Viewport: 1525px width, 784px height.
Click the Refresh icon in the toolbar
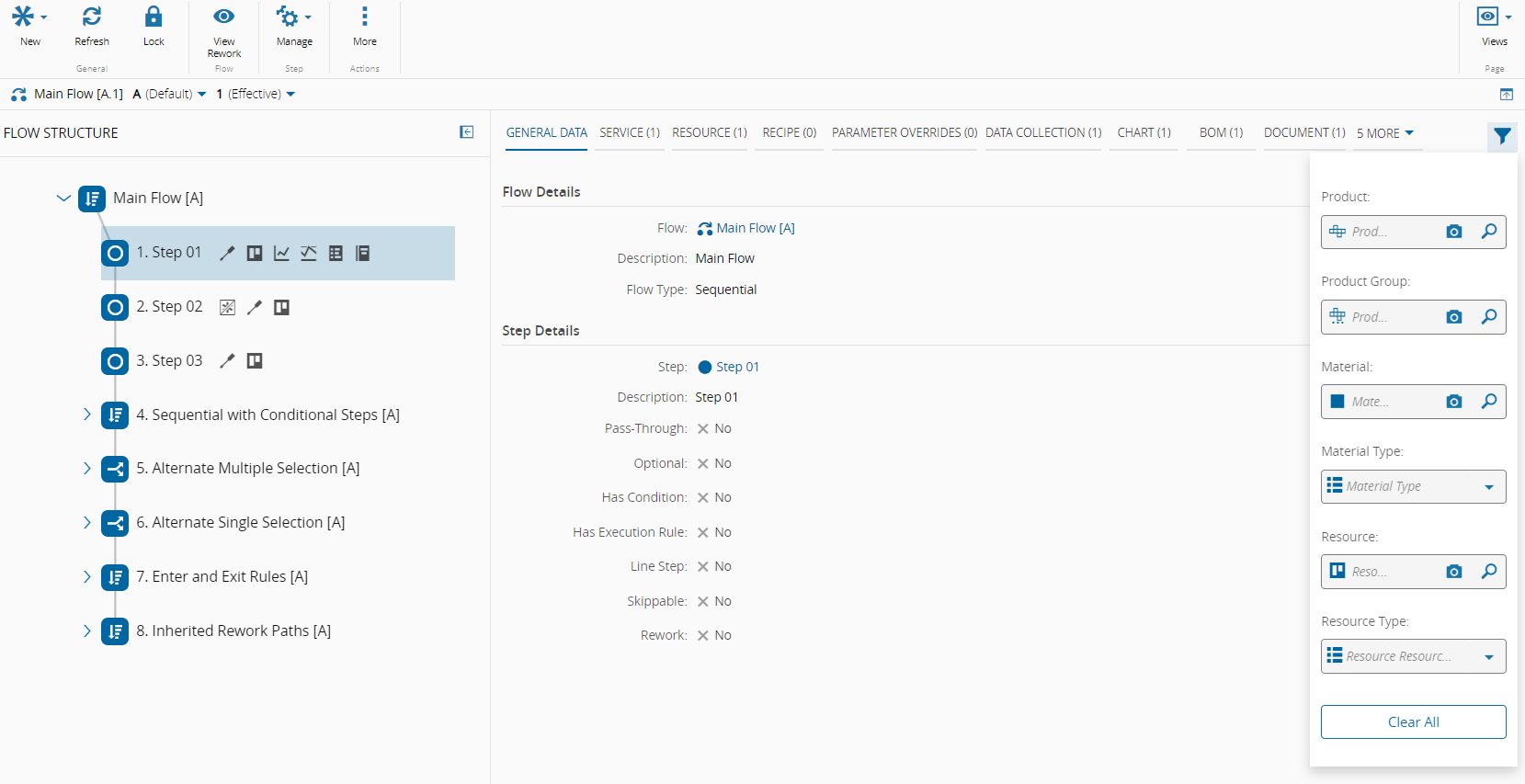[91, 17]
